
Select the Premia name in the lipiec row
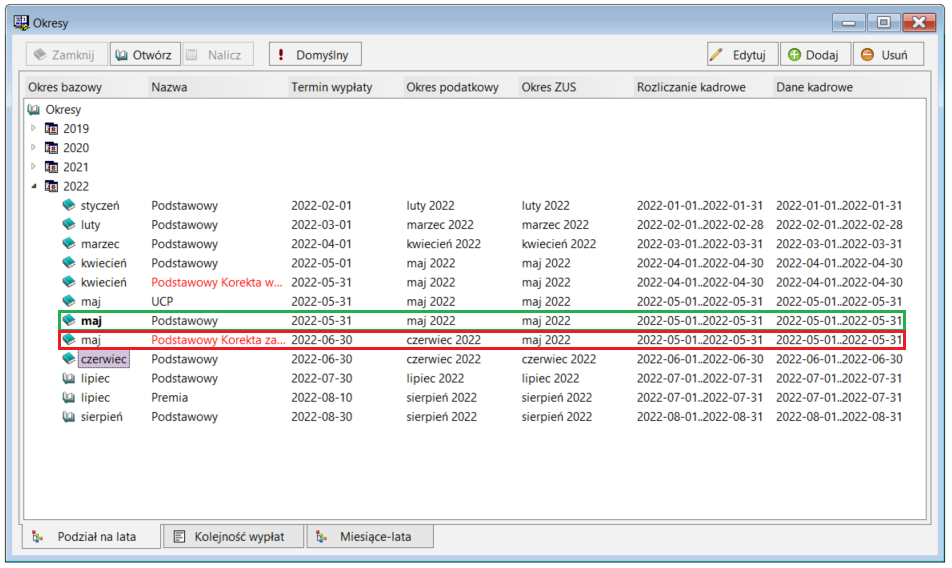pyautogui.click(x=169, y=397)
